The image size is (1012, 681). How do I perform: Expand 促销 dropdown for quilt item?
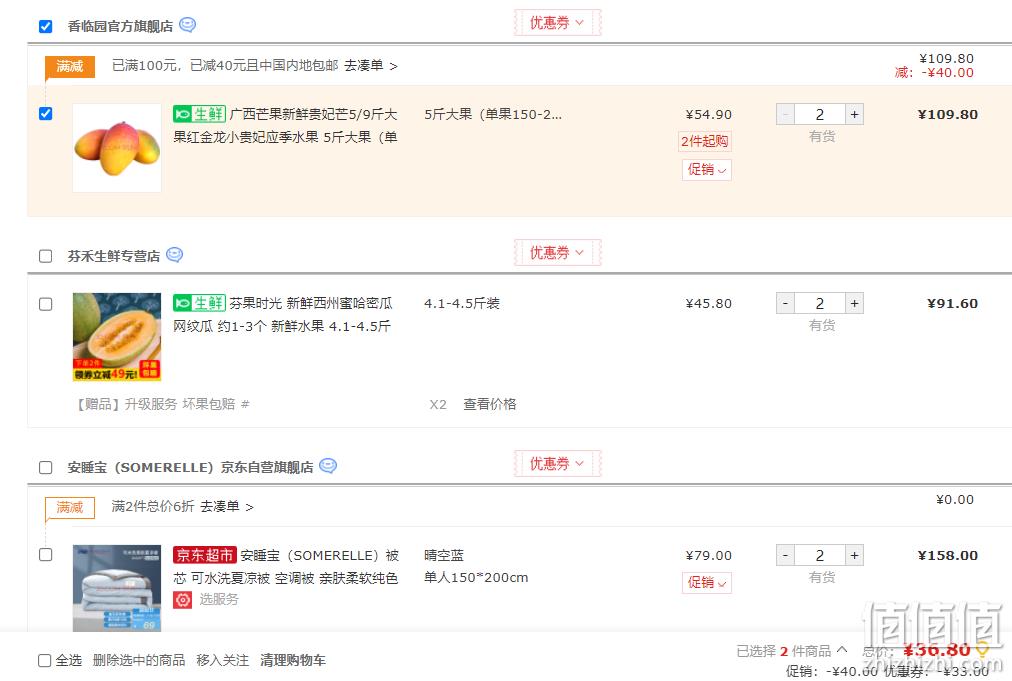(x=707, y=583)
